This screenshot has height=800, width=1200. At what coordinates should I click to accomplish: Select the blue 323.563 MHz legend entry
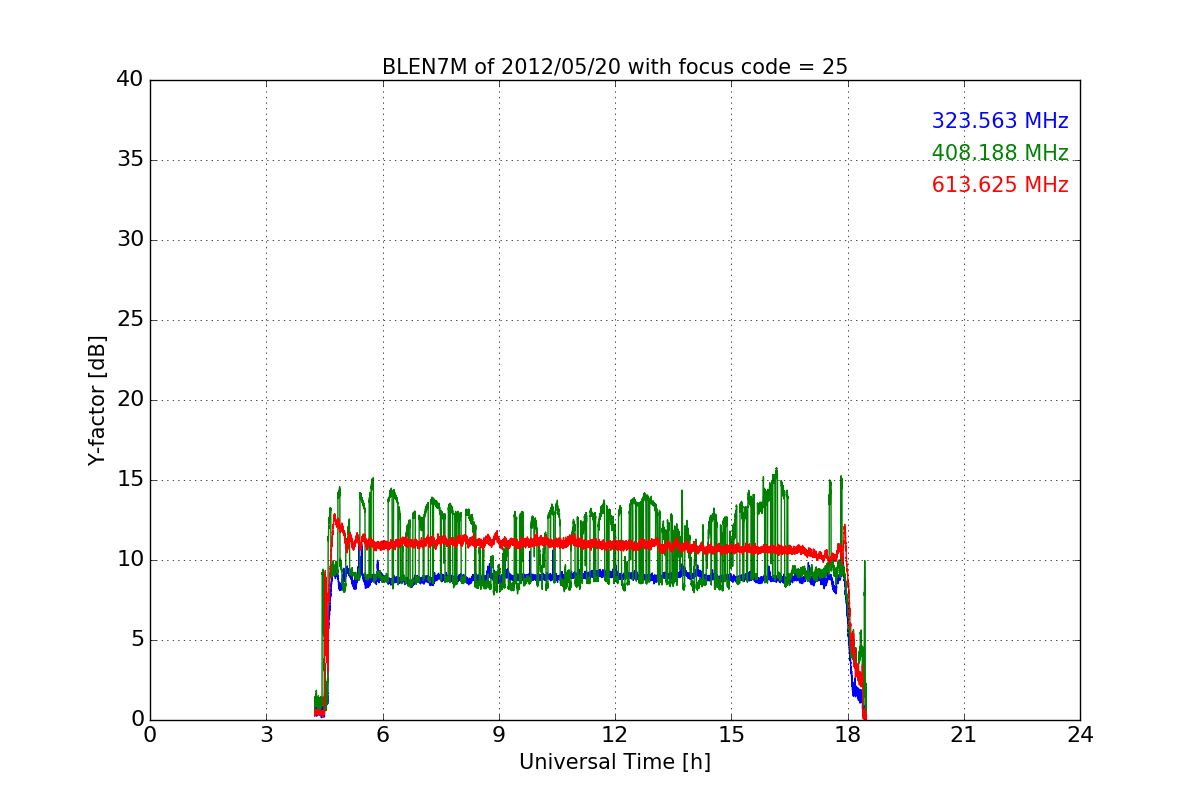click(x=999, y=121)
